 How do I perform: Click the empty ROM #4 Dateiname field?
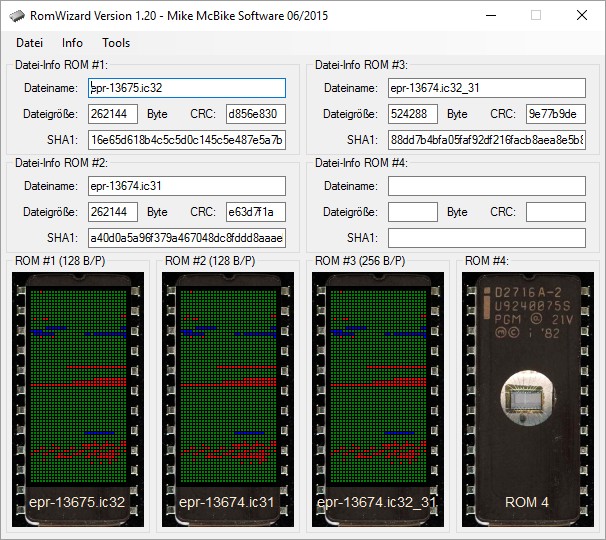coord(486,186)
